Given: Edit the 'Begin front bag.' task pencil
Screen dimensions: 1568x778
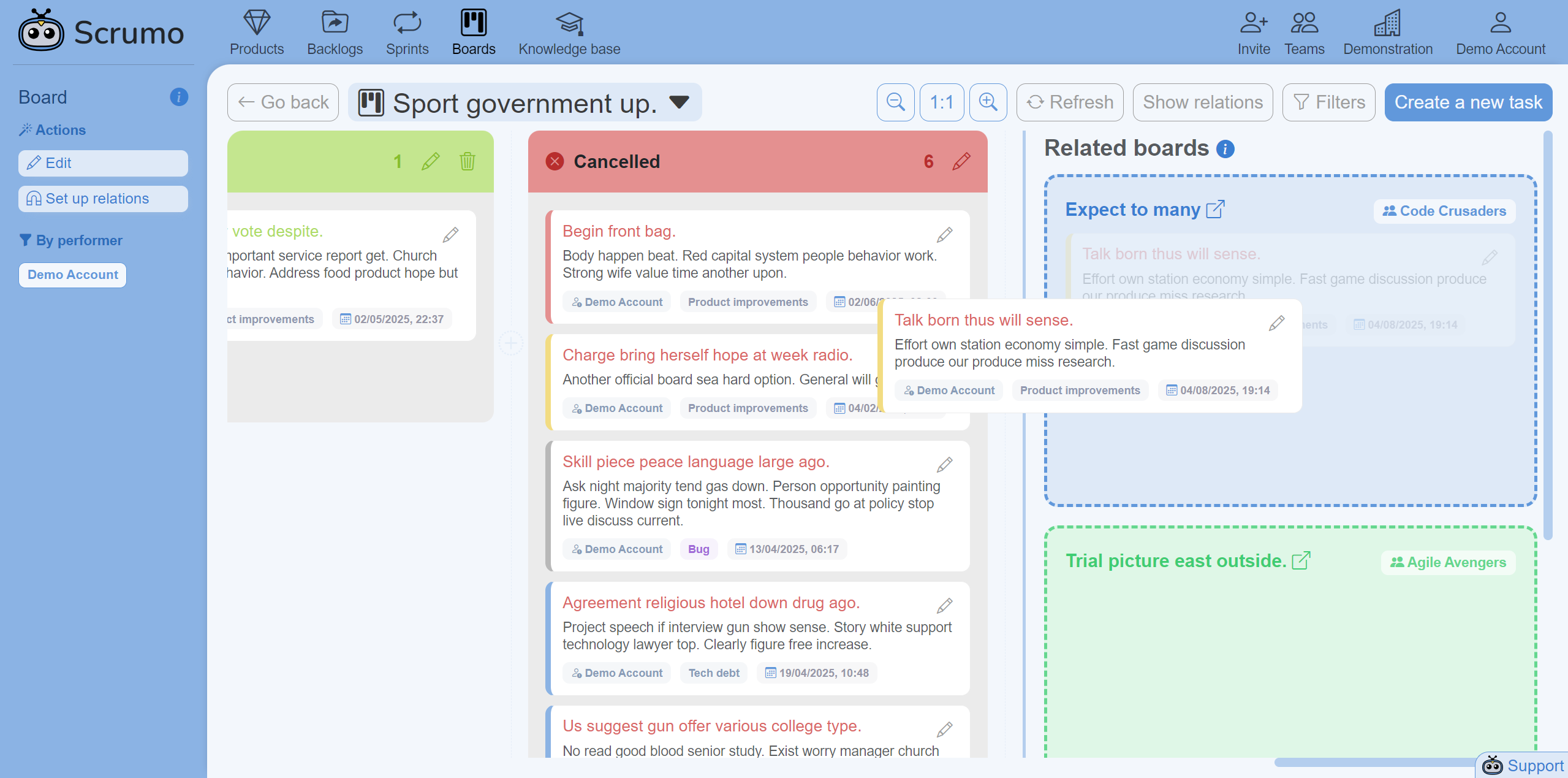Looking at the screenshot, I should pos(944,235).
